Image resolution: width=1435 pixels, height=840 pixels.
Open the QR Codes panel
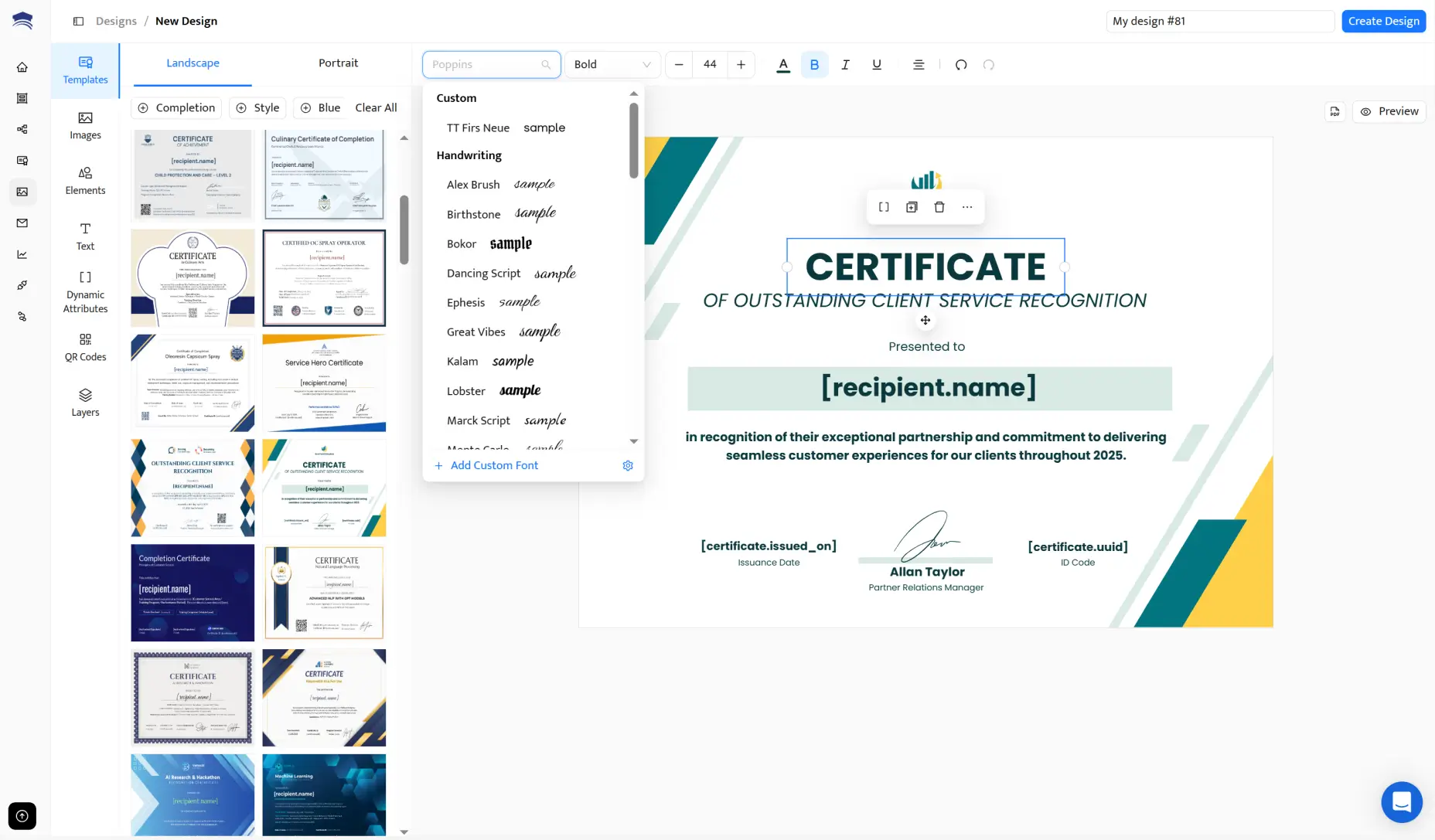pos(85,347)
